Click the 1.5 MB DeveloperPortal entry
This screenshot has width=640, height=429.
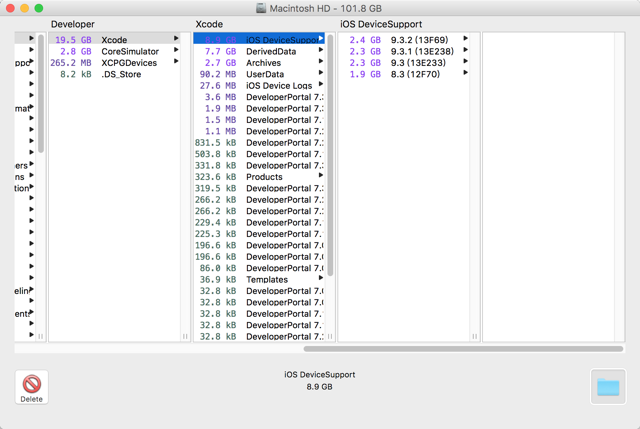pyautogui.click(x=259, y=120)
